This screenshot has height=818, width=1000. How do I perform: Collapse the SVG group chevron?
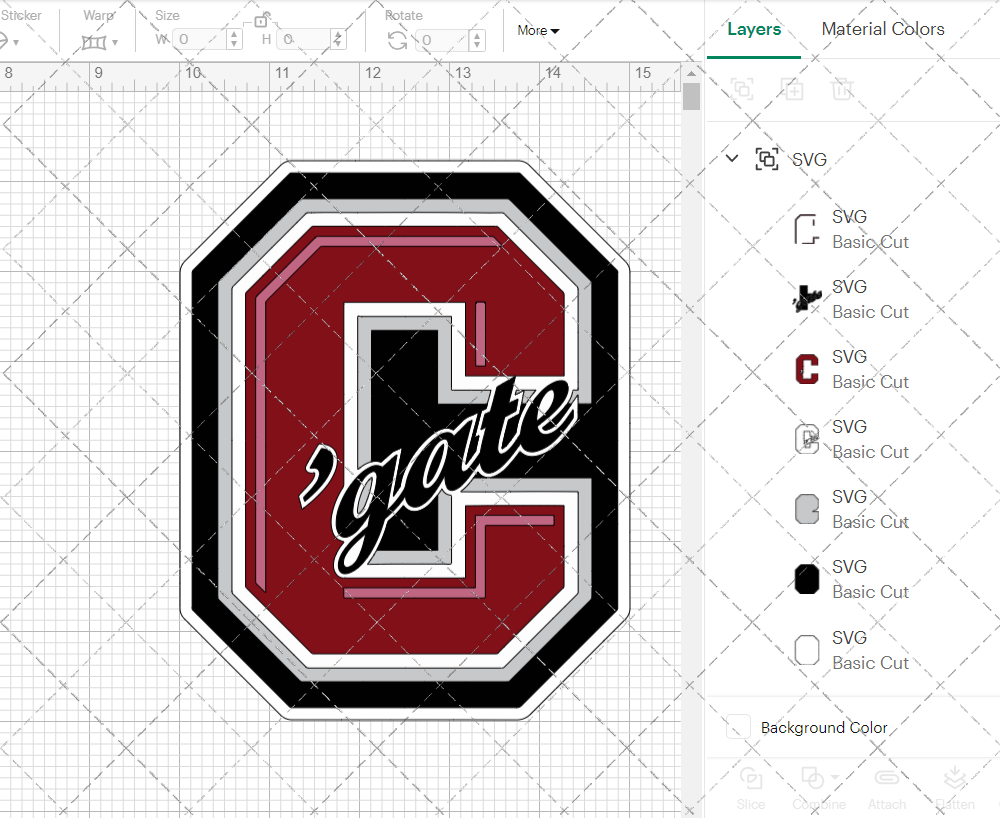(732, 158)
